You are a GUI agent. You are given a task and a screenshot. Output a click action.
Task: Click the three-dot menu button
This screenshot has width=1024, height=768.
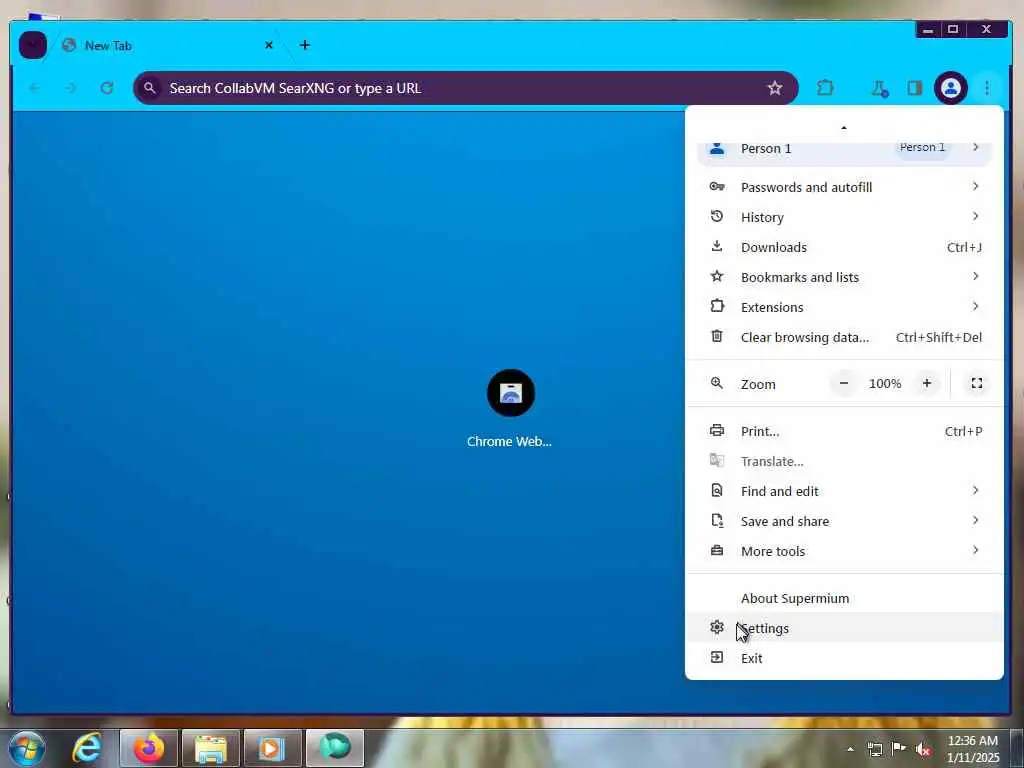(x=987, y=88)
